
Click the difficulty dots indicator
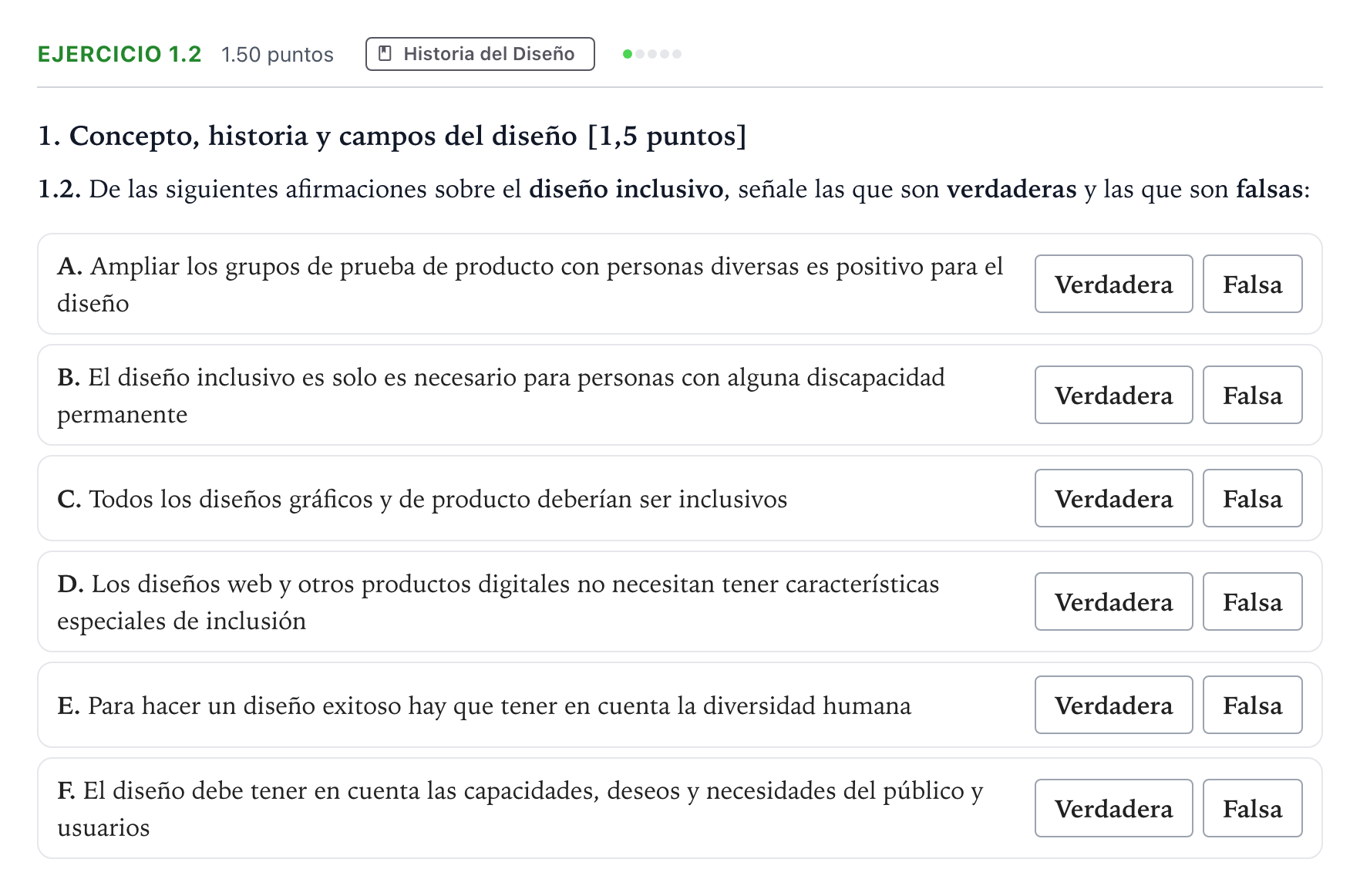(652, 54)
